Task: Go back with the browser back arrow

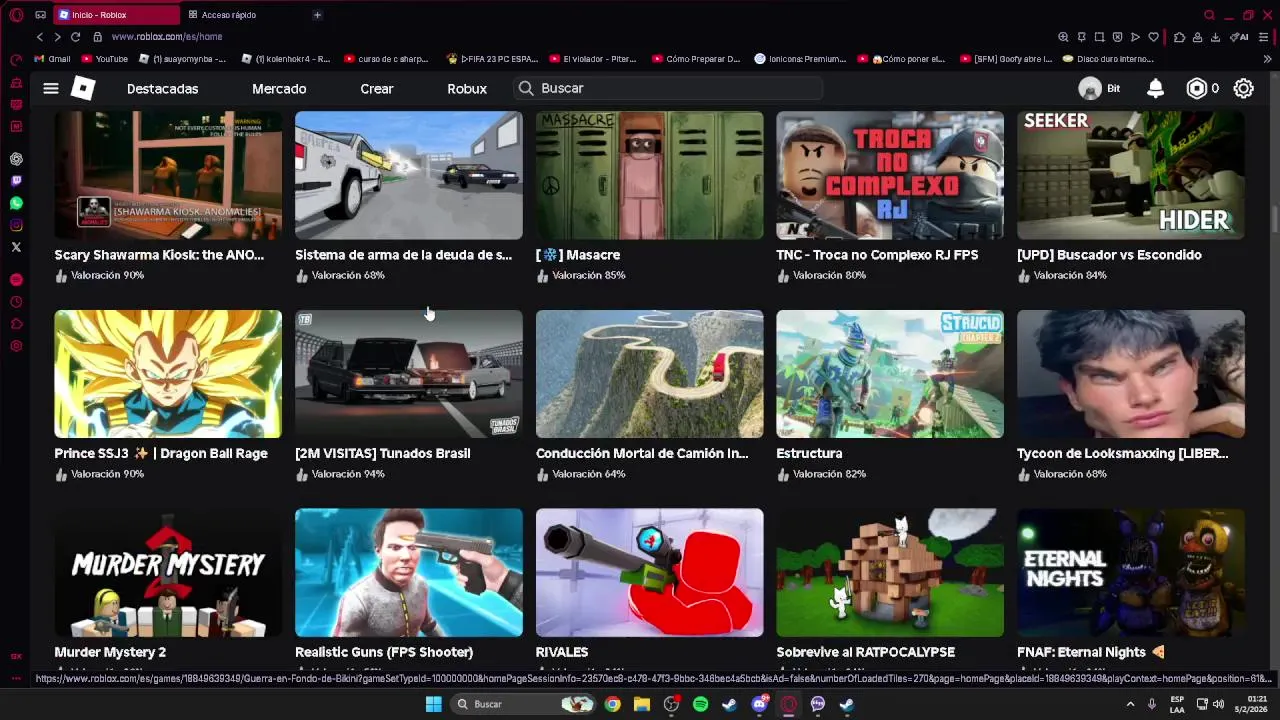Action: click(x=40, y=37)
